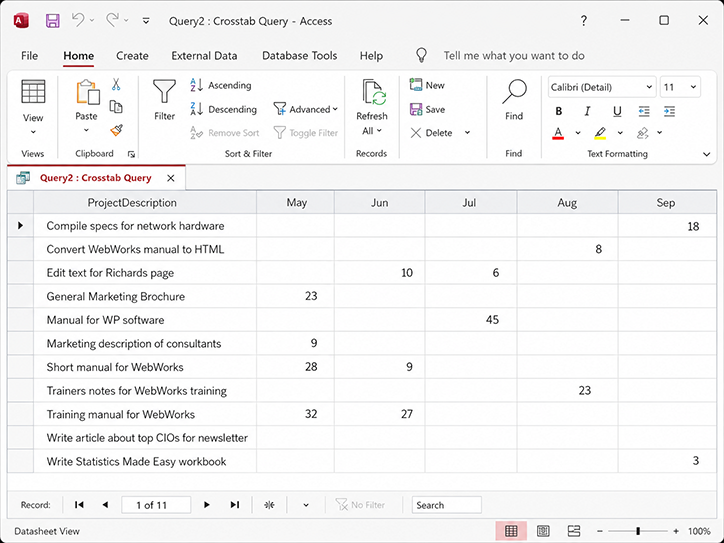Image resolution: width=724 pixels, height=543 pixels.
Task: Open the font color dropdown arrow
Action: (578, 133)
